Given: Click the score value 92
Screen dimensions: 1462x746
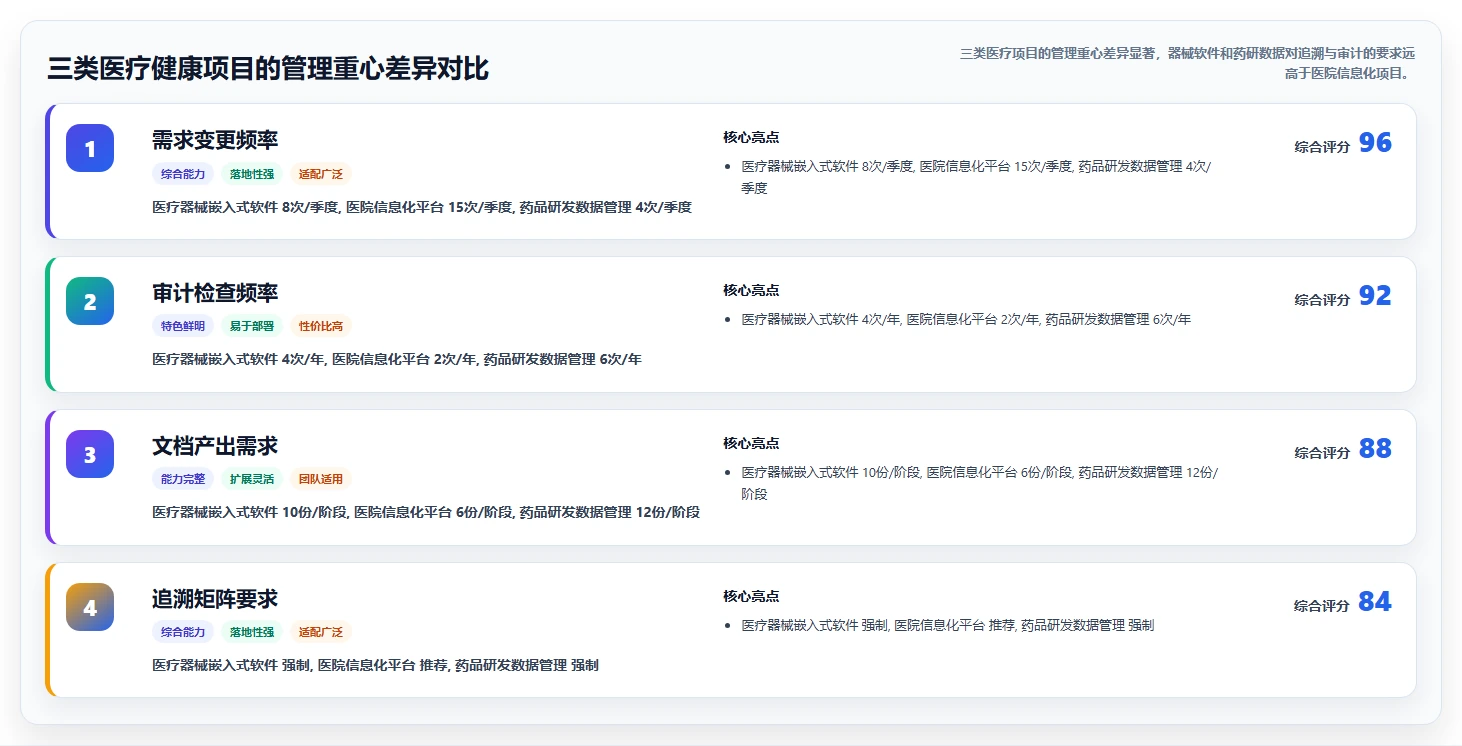Looking at the screenshot, I should pos(1375,296).
